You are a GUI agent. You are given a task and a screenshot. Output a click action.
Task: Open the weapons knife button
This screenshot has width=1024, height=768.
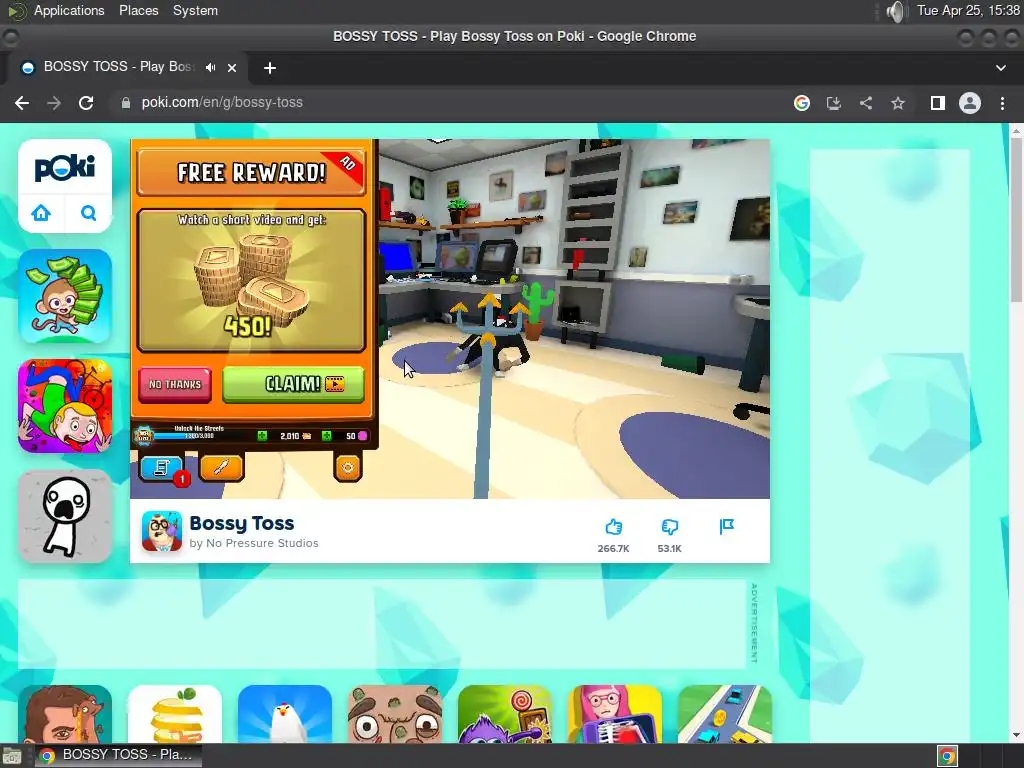221,468
